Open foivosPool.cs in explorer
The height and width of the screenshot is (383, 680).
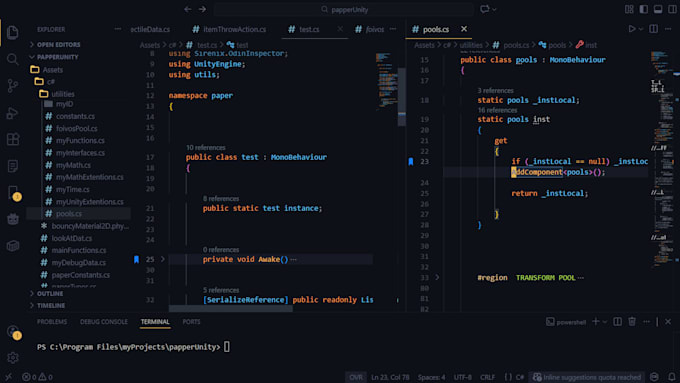(76, 128)
